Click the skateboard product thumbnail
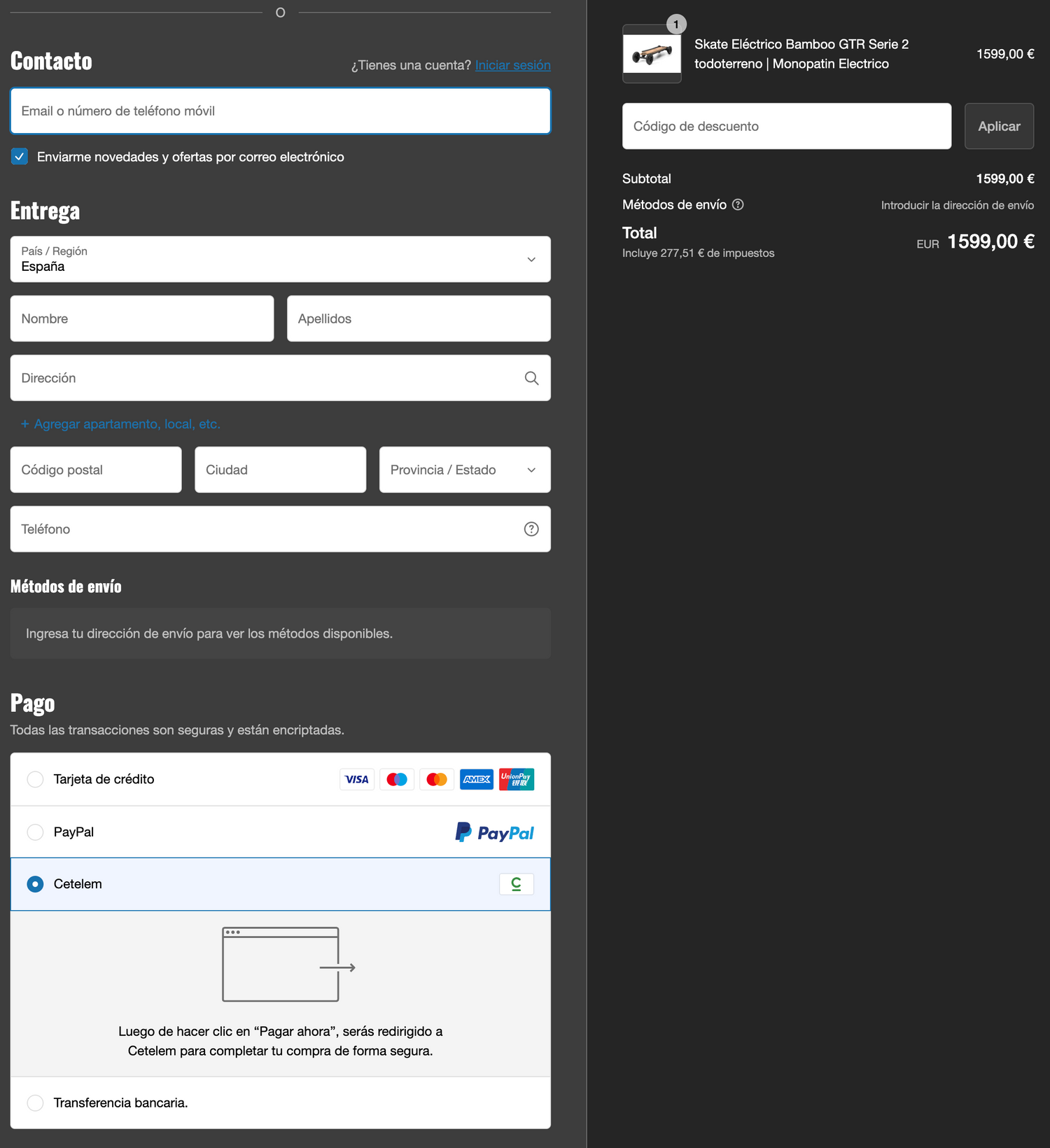The width and height of the screenshot is (1050, 1148). [x=652, y=55]
